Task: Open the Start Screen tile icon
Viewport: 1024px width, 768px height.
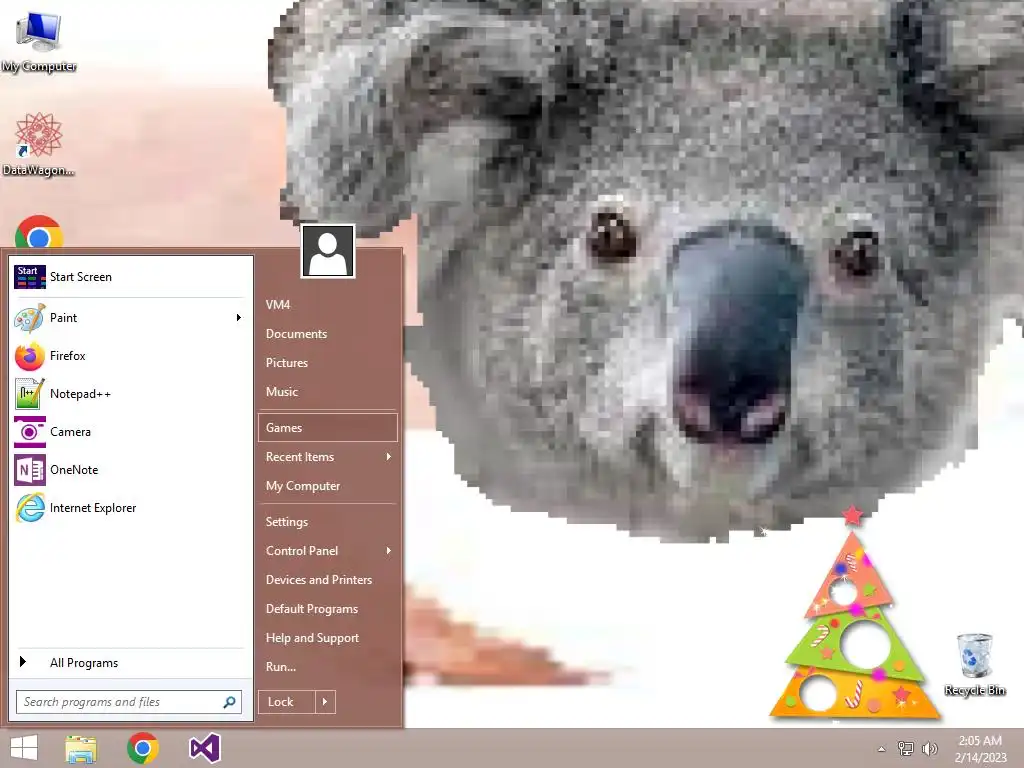Action: [29, 277]
